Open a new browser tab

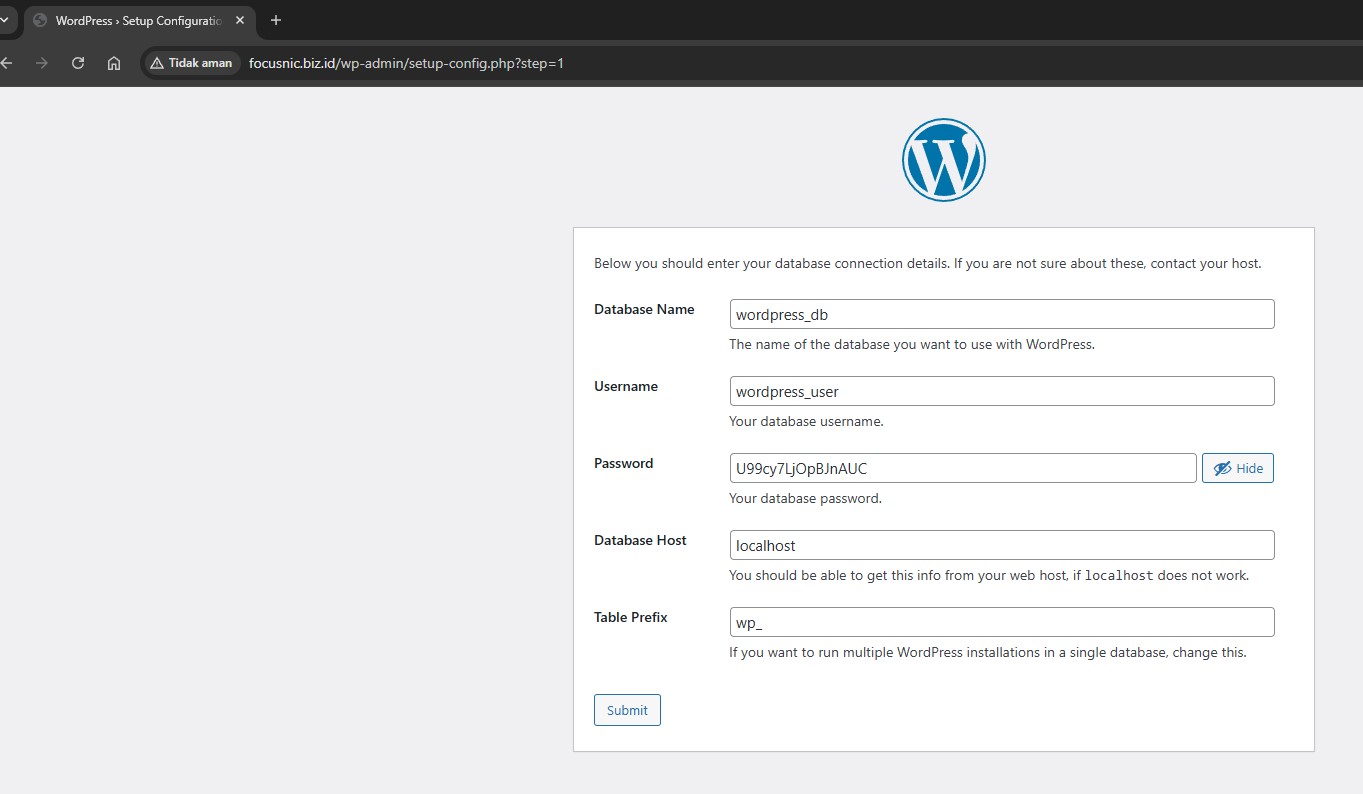tap(276, 20)
